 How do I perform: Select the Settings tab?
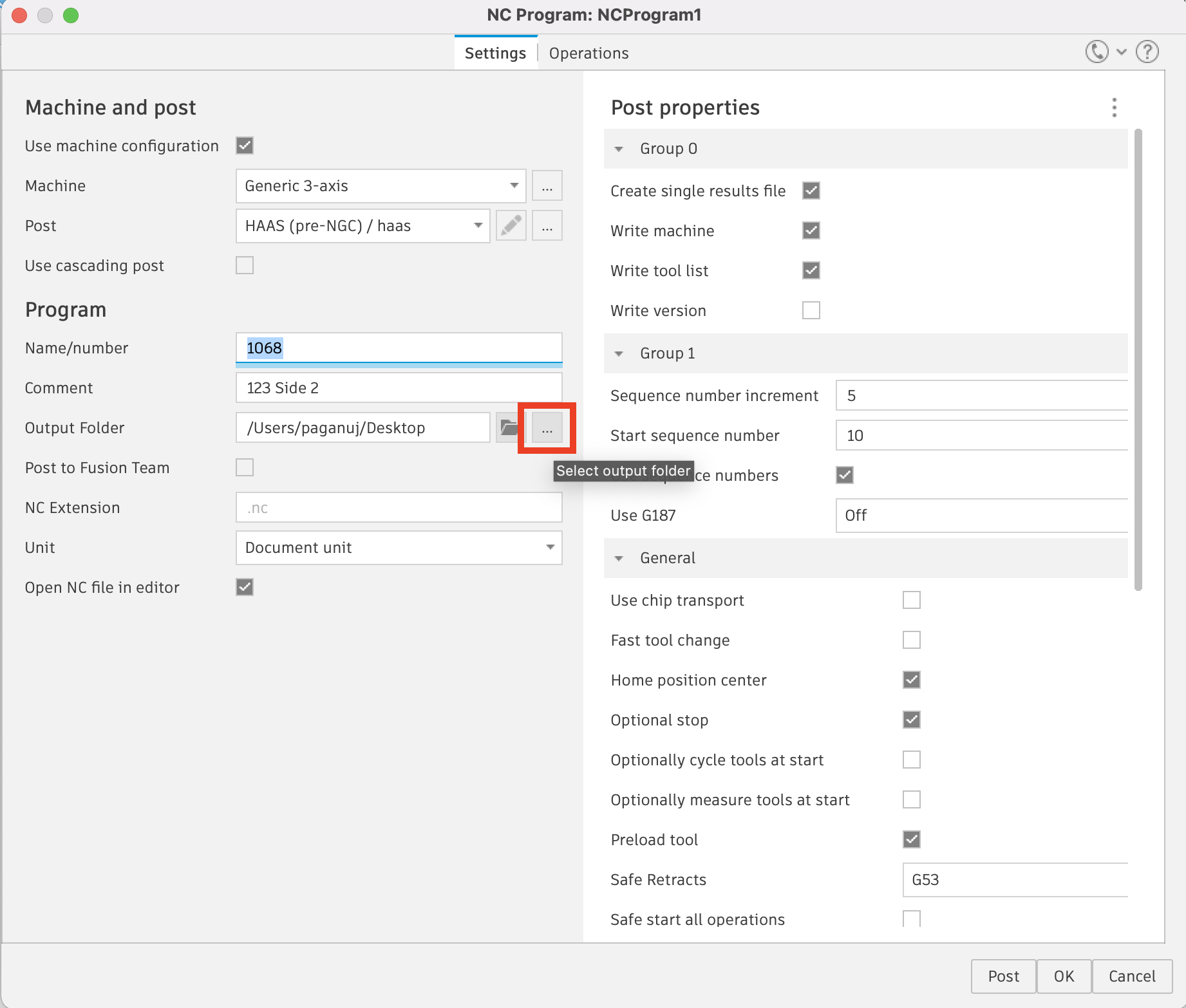(495, 53)
